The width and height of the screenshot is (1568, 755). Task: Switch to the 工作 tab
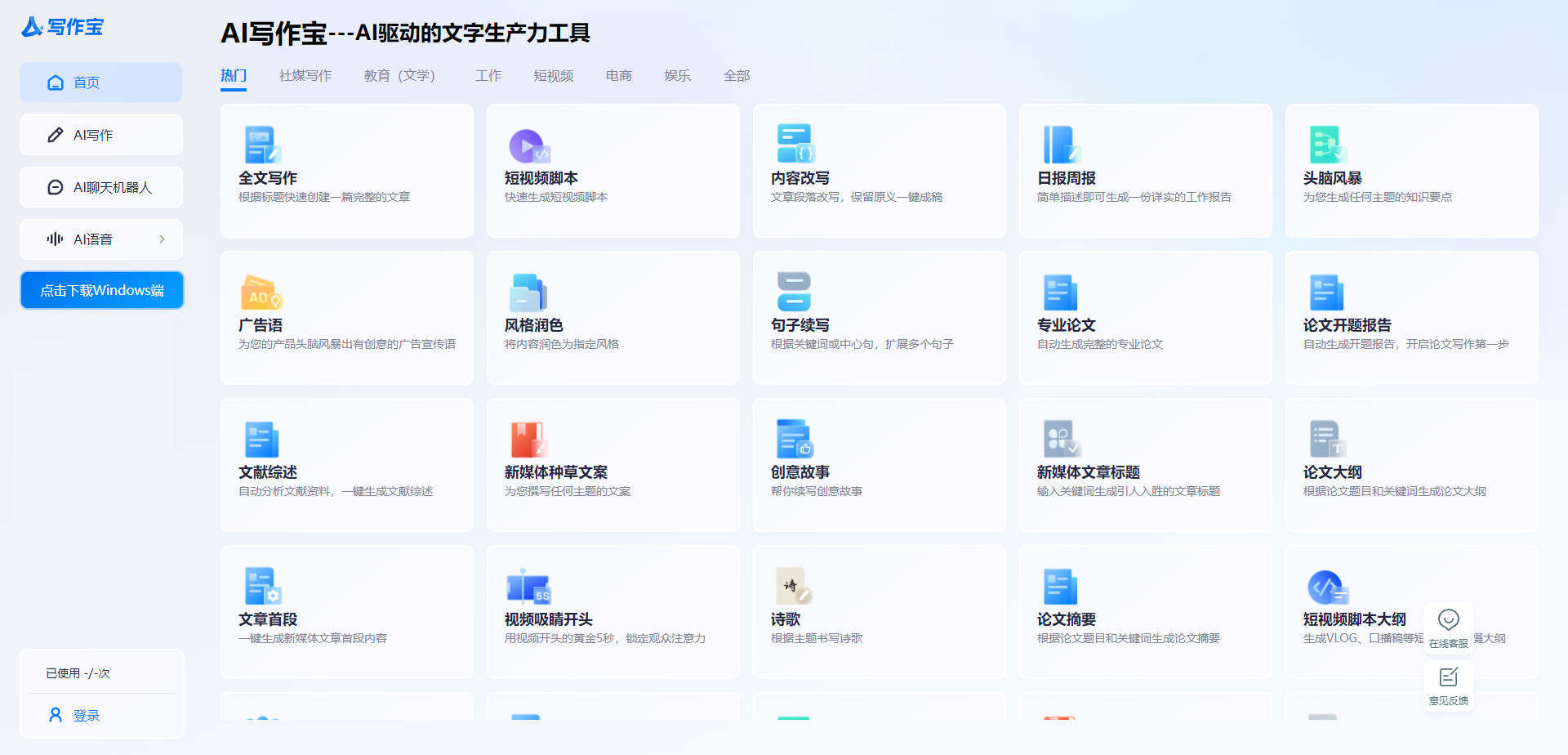(488, 75)
